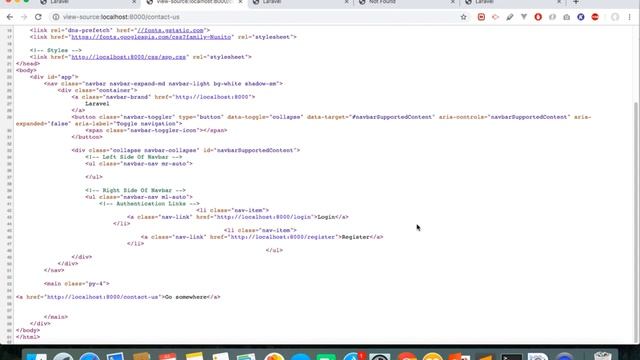Open the //fonts.gstatic.com link

click(x=171, y=30)
